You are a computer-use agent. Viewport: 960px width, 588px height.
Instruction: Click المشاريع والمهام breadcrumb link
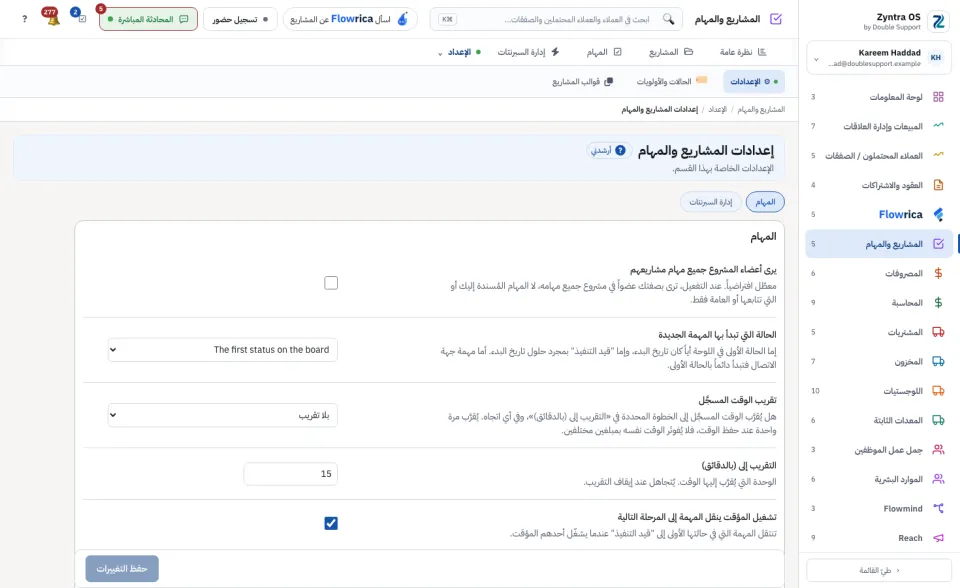pyautogui.click(x=761, y=109)
